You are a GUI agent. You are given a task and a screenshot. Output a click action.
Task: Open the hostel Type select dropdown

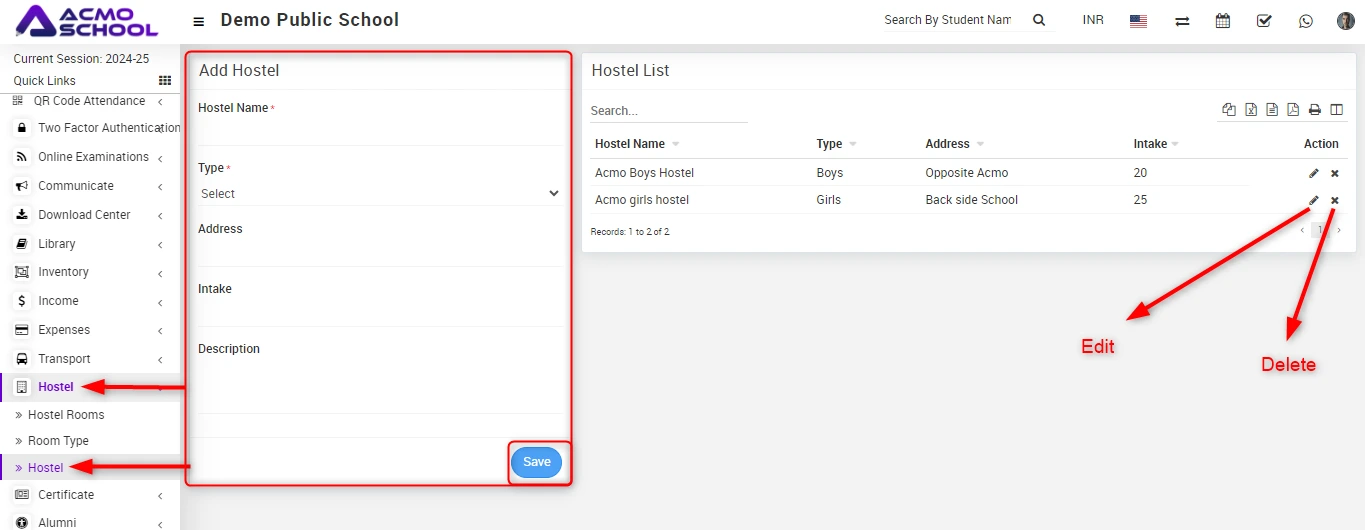coord(379,194)
